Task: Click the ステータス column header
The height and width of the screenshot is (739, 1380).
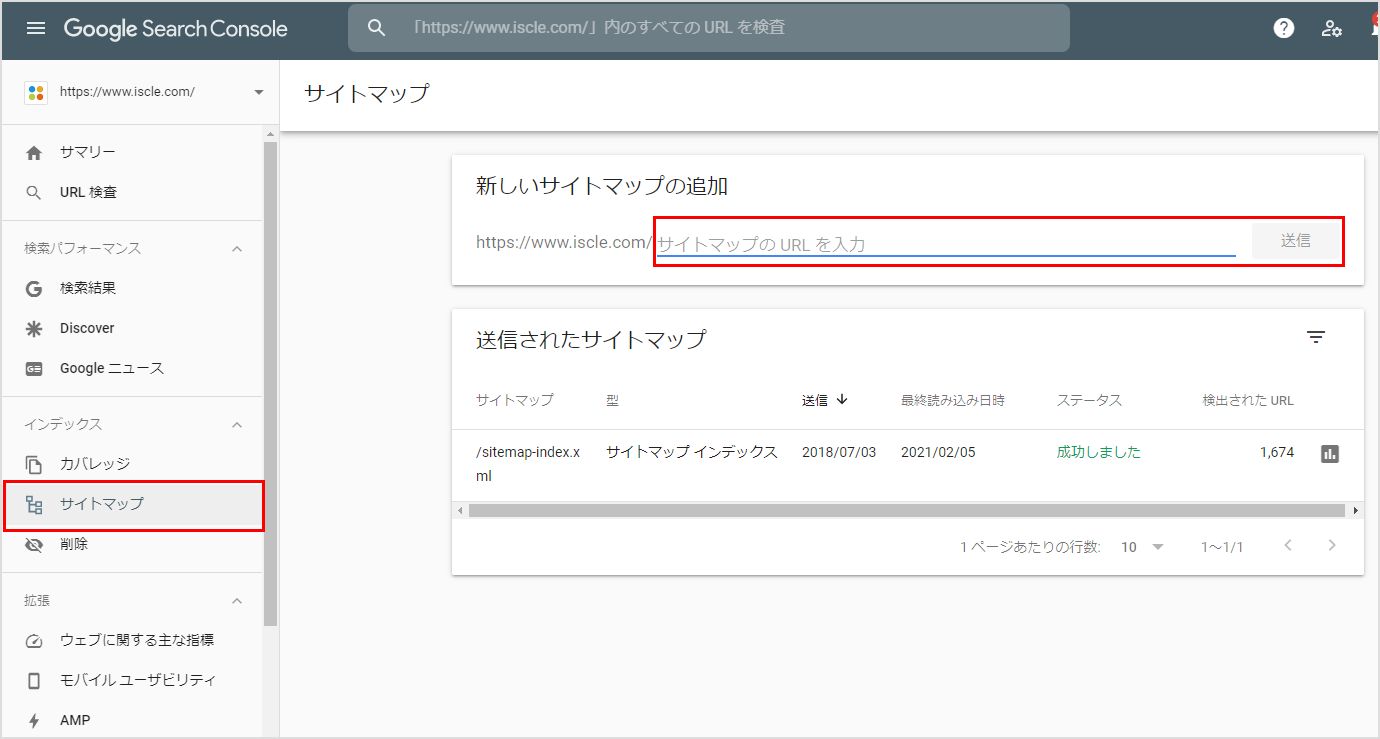Action: tap(1089, 400)
